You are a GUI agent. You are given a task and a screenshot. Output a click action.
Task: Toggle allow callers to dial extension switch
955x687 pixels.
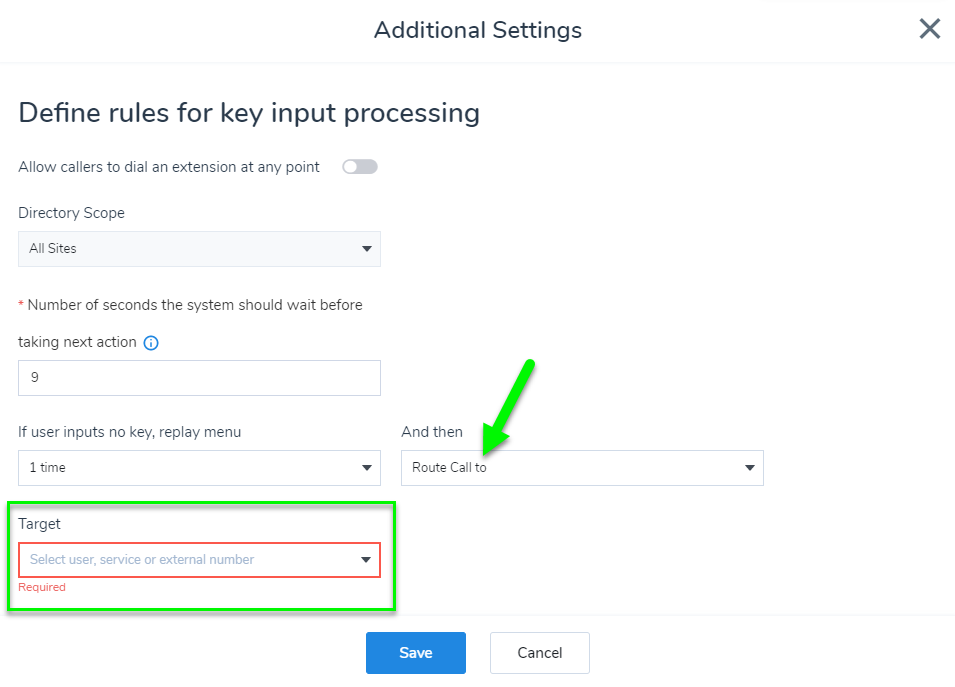coord(360,167)
